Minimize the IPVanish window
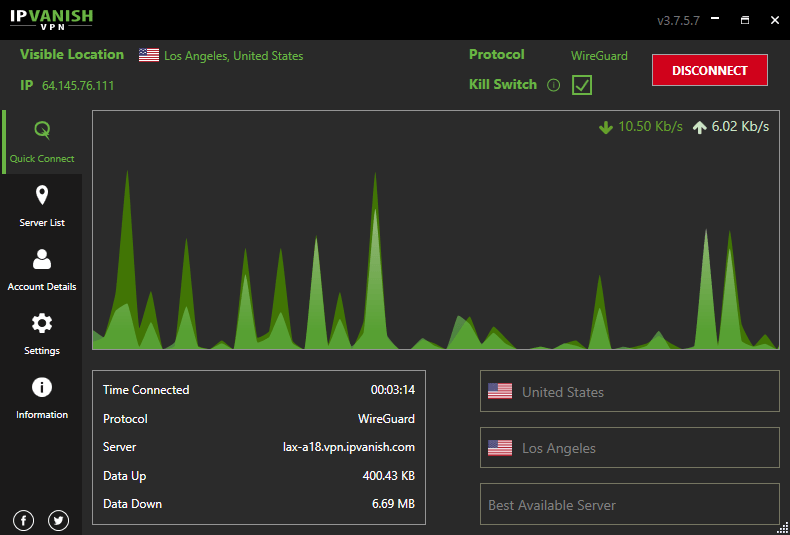Image resolution: width=790 pixels, height=535 pixels. [714, 19]
